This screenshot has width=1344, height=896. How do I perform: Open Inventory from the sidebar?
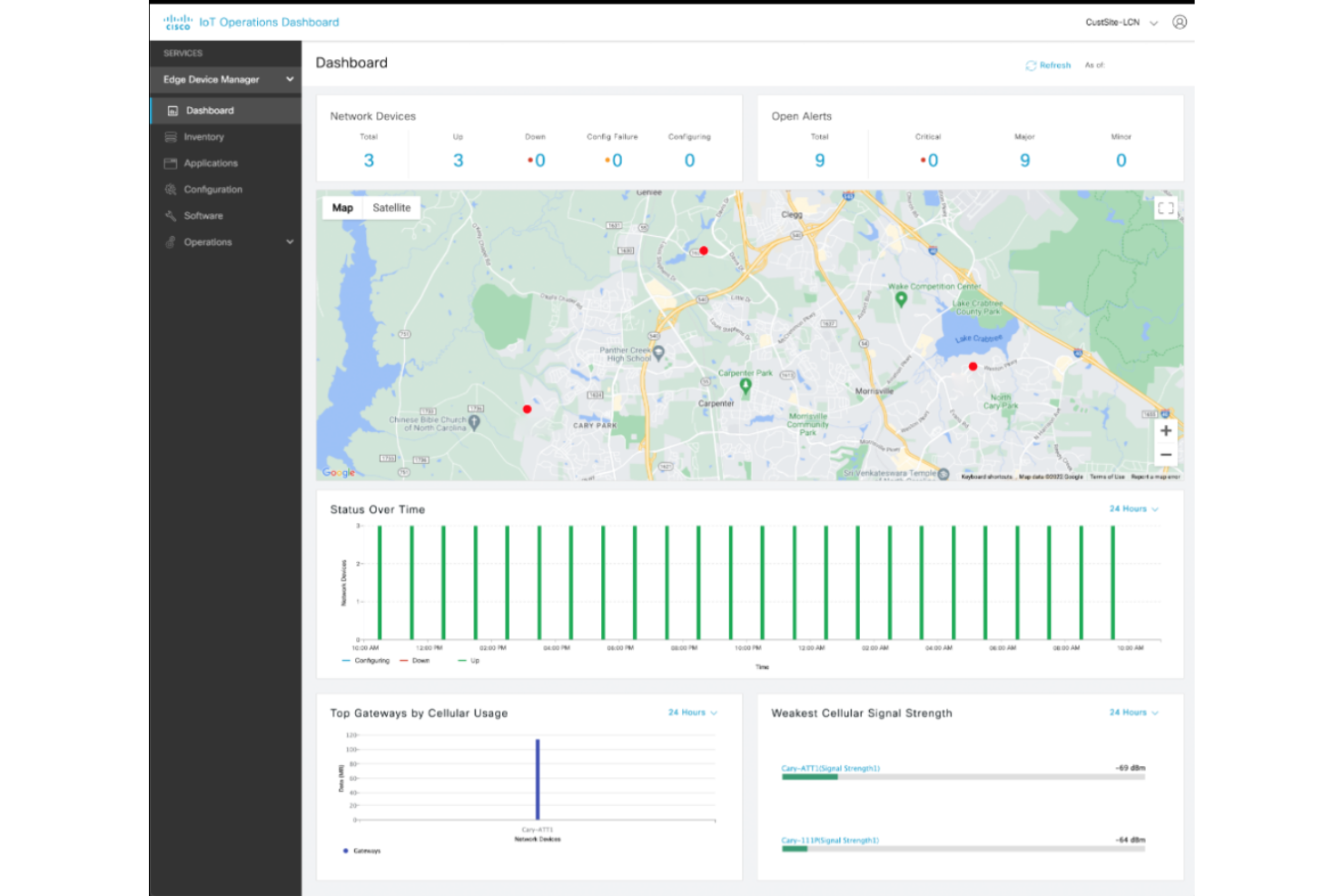171,136
